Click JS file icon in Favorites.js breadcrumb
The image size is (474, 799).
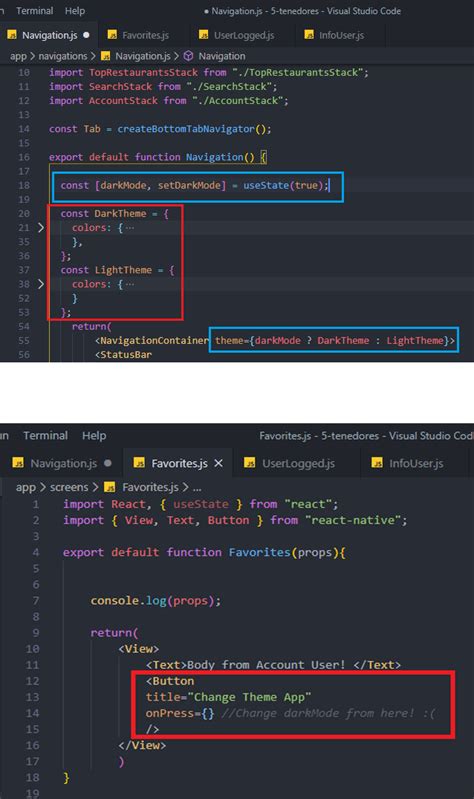(110, 488)
